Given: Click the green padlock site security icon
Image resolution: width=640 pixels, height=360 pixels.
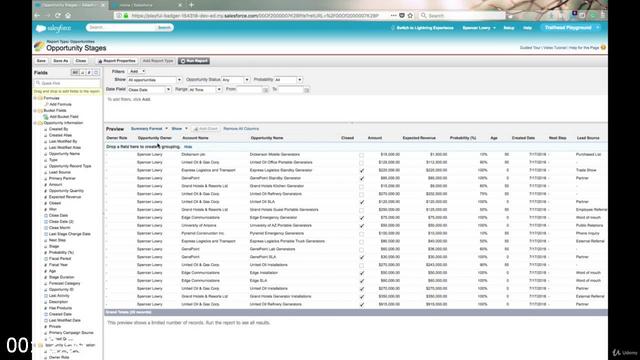Looking at the screenshot, I should [x=126, y=16].
